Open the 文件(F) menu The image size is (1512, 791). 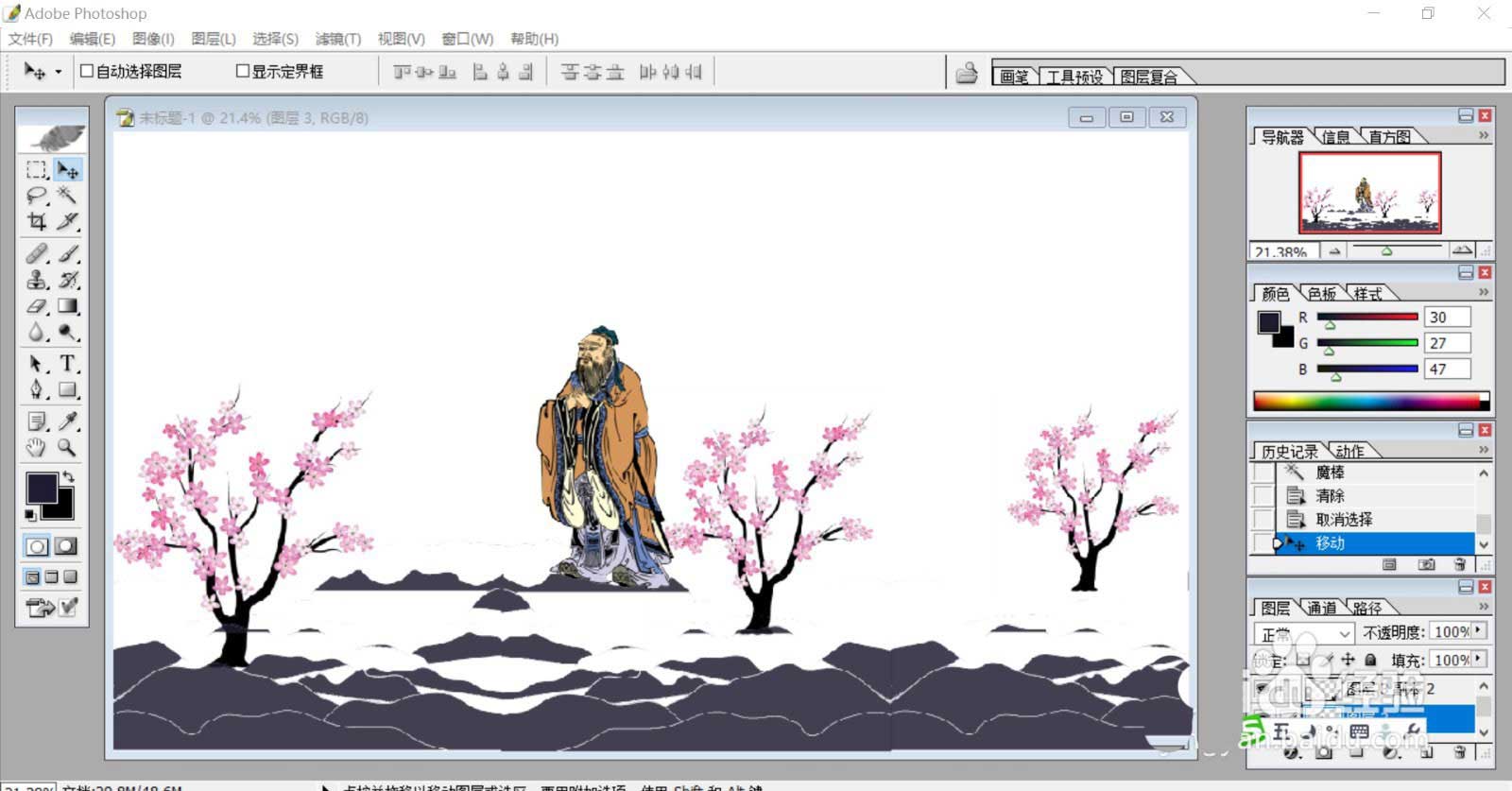click(30, 39)
